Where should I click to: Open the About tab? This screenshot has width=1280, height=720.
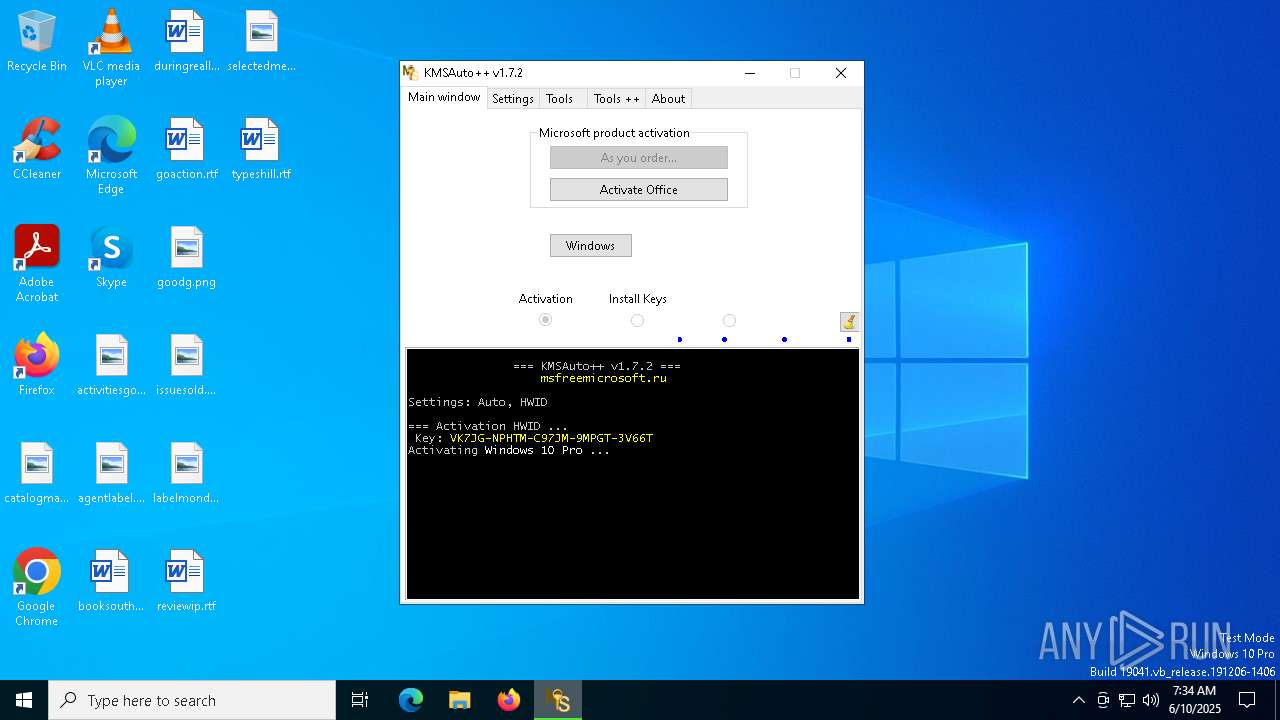pos(668,99)
